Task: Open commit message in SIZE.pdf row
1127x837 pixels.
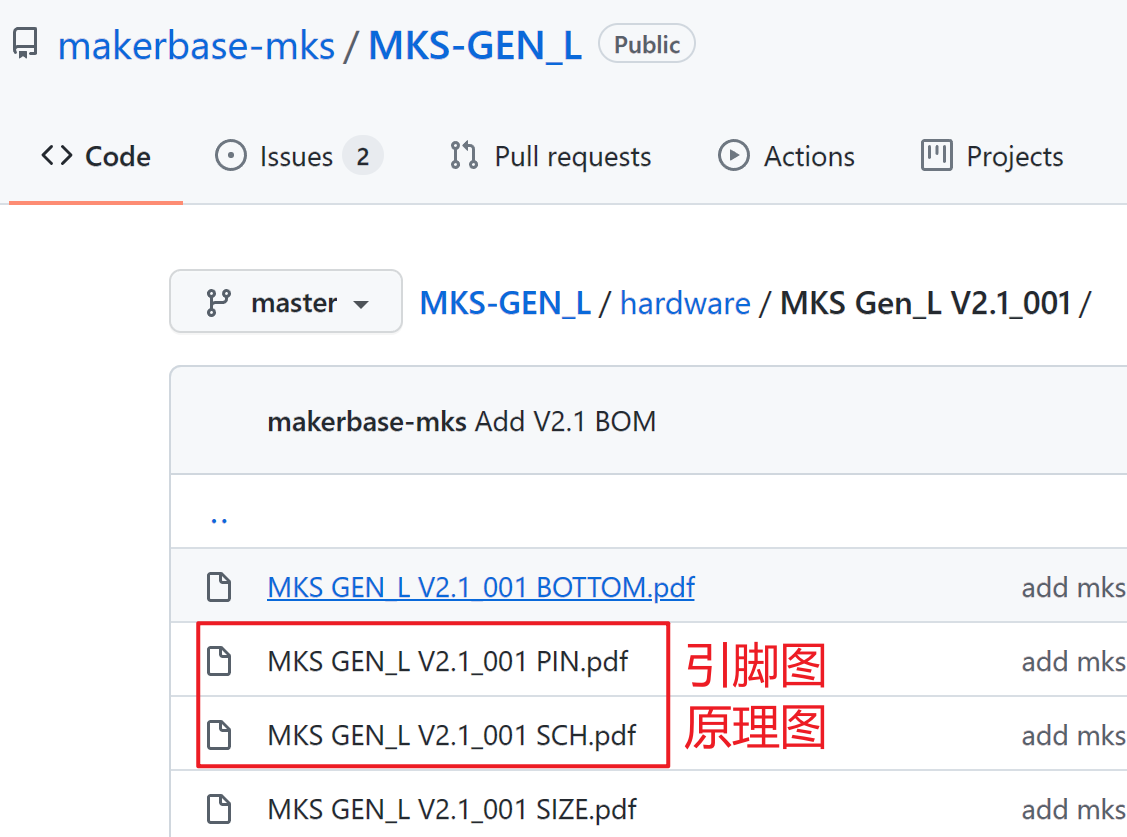Action: 1074,810
